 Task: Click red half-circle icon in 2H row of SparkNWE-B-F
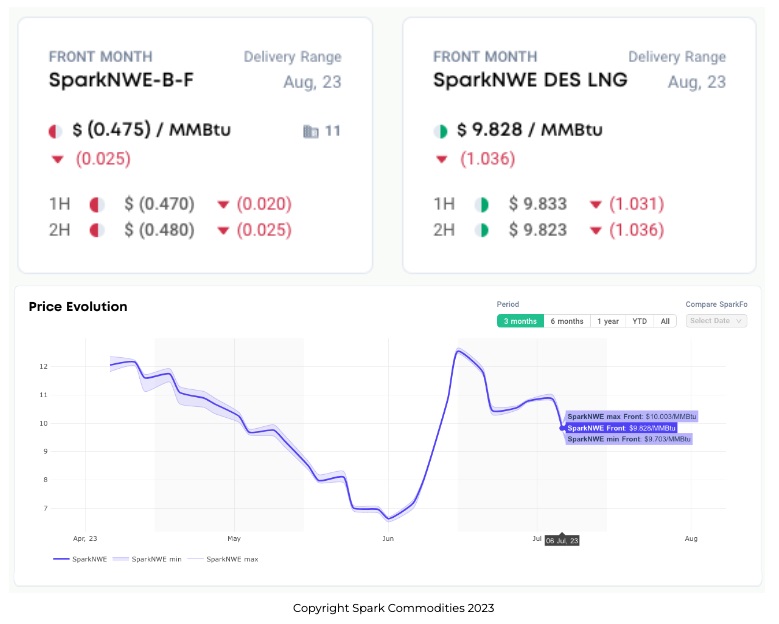(97, 231)
